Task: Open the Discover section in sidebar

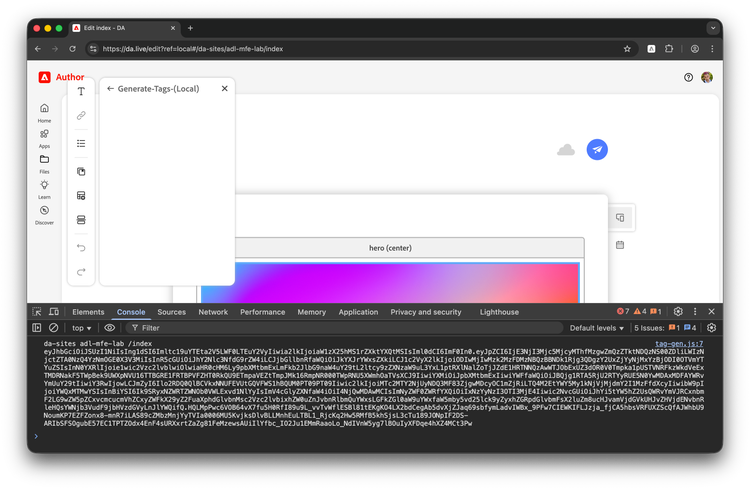Action: click(x=44, y=212)
